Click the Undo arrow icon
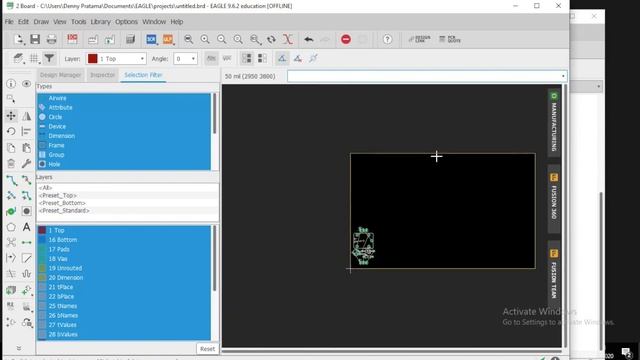This screenshot has width=640, height=360. (309, 39)
